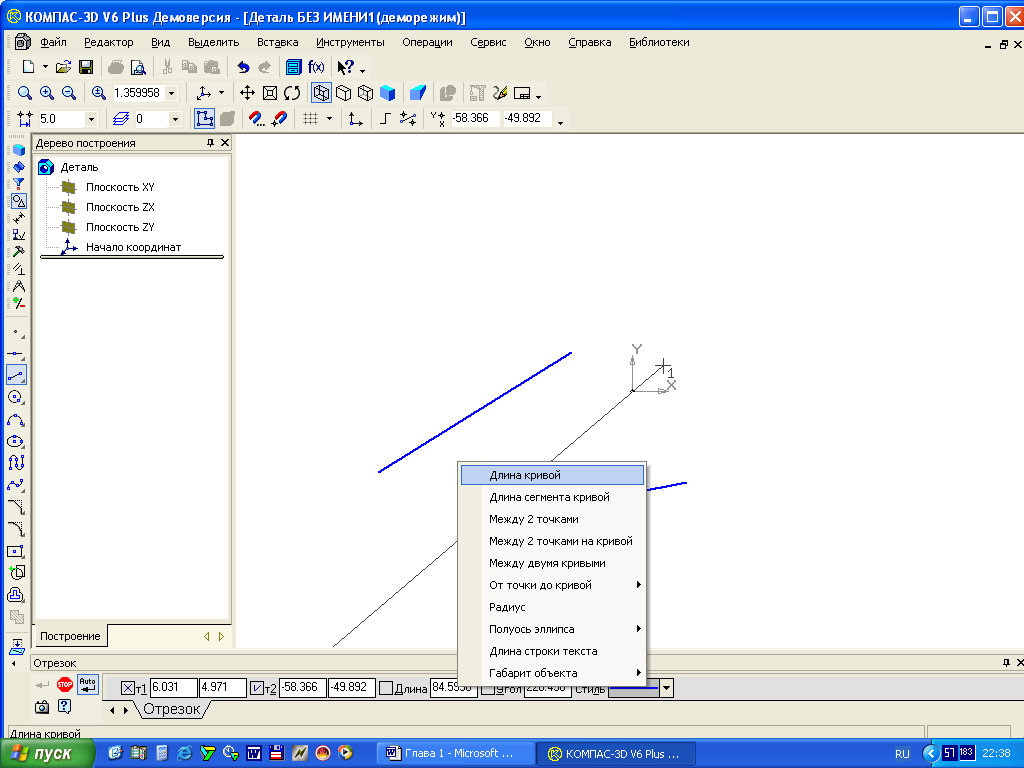The image size is (1024, 768).
Task: Select the Rectangle tool in sidebar
Action: click(16, 551)
